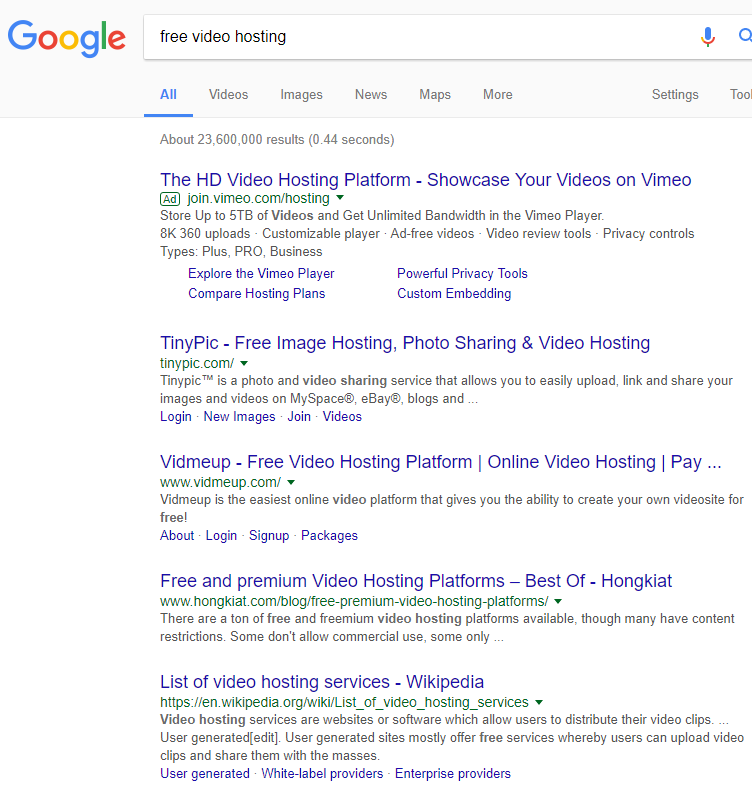Click TinyPic 'New Images' sitelink

pos(240,417)
